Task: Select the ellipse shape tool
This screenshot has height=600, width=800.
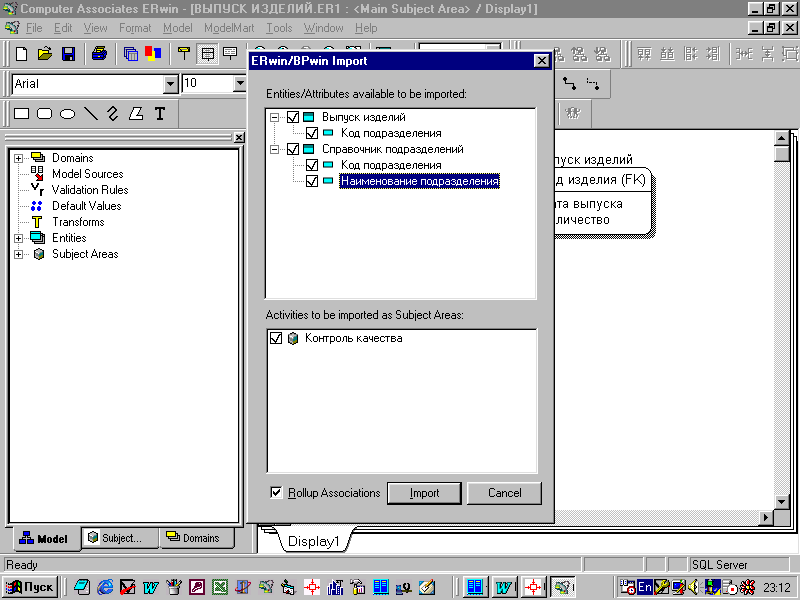Action: pyautogui.click(x=67, y=113)
